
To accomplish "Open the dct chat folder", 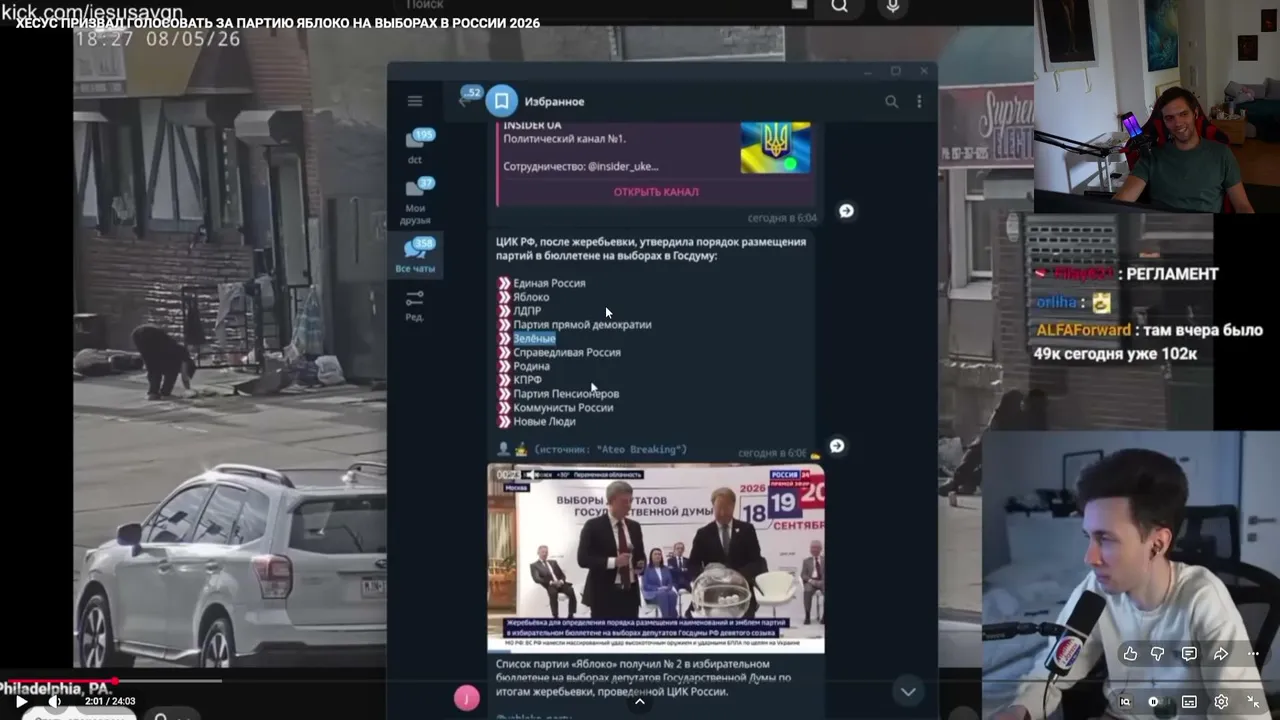I will (x=415, y=145).
